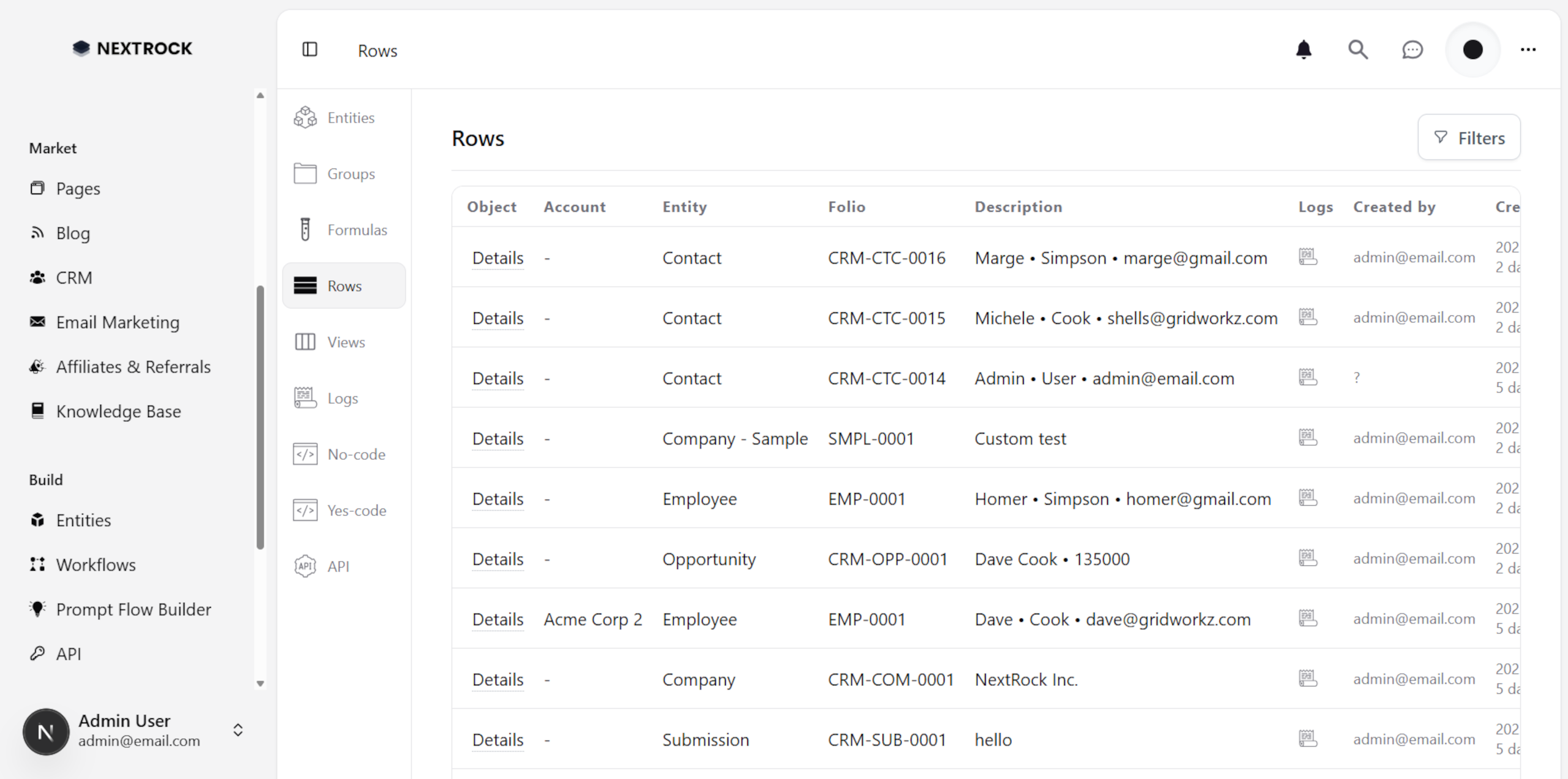Click the dark circle avatar button
Image resolution: width=1568 pixels, height=779 pixels.
pos(1472,50)
